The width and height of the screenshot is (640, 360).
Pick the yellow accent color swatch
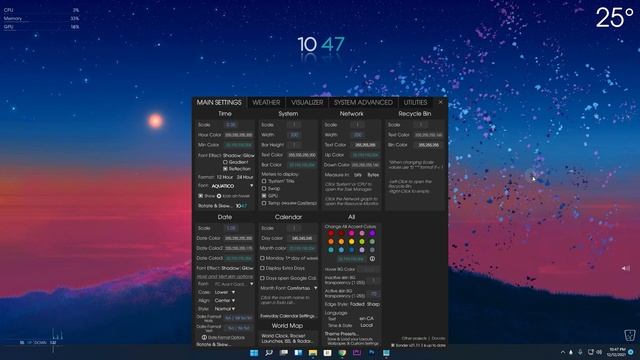tap(351, 242)
